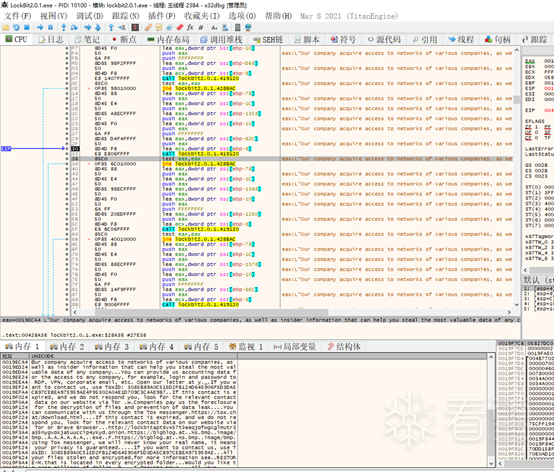Click the Step Into toolbar icon

[x=64, y=27]
